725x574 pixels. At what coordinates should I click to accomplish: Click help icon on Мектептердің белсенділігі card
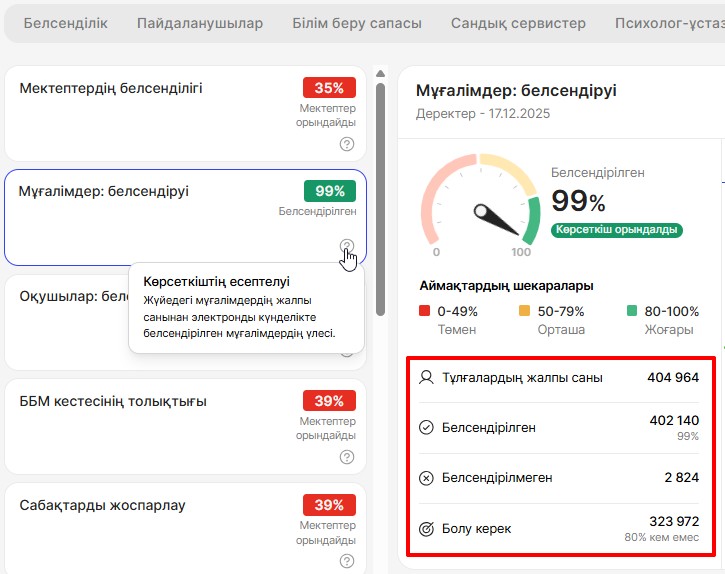click(347, 144)
